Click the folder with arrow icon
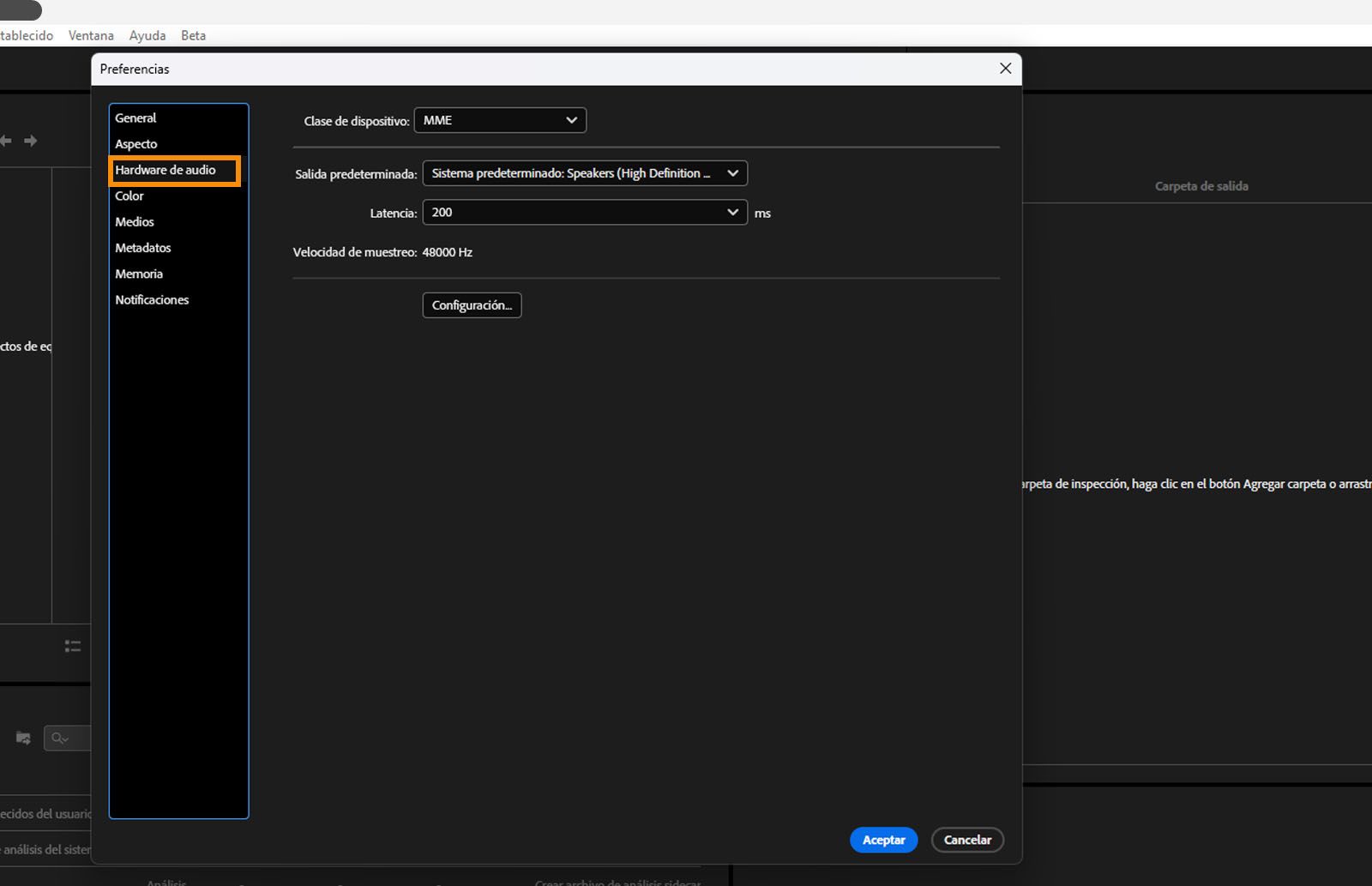The width and height of the screenshot is (1372, 886). (x=23, y=738)
